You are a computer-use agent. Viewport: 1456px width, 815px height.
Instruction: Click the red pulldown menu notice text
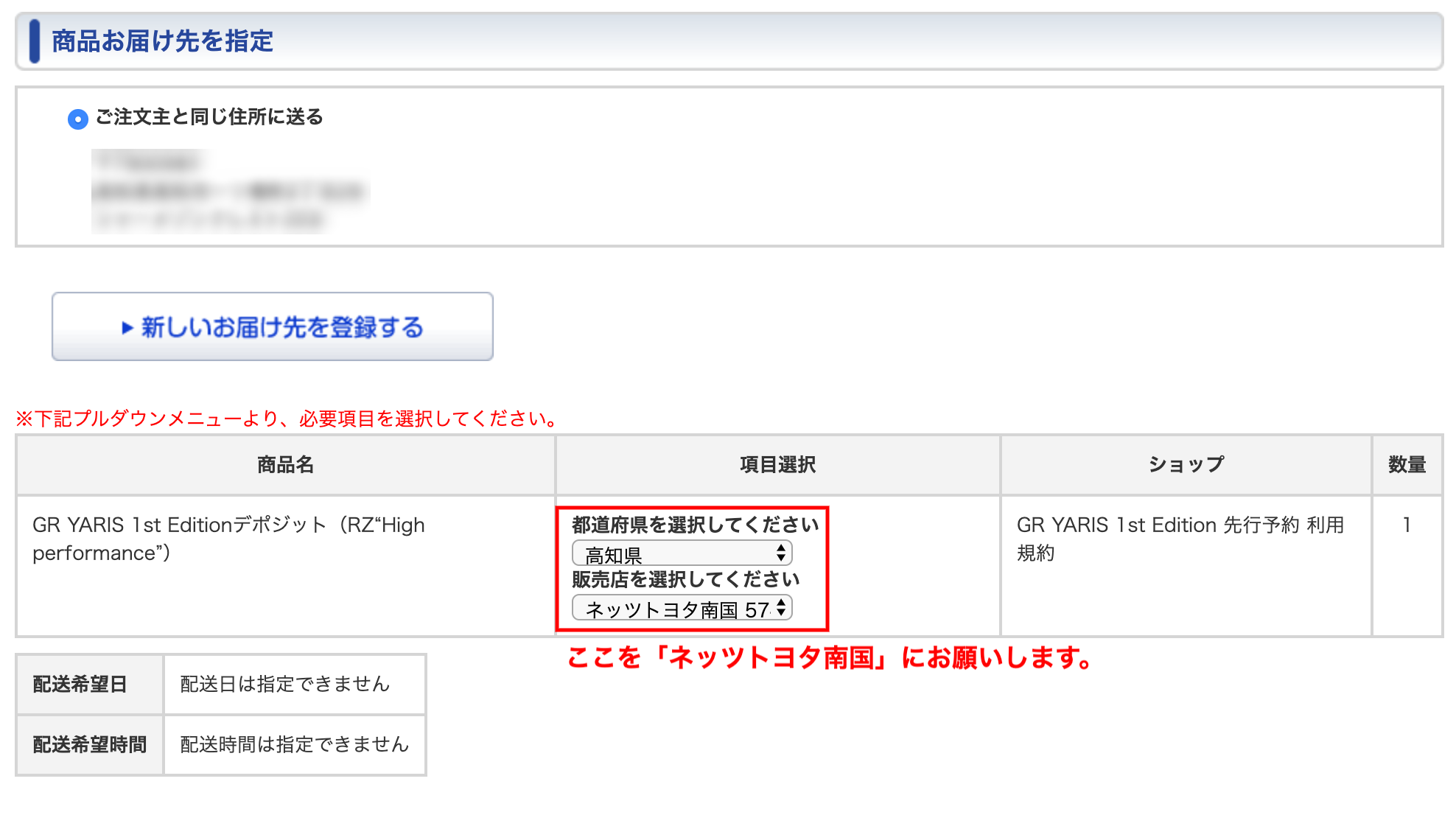coord(287,419)
